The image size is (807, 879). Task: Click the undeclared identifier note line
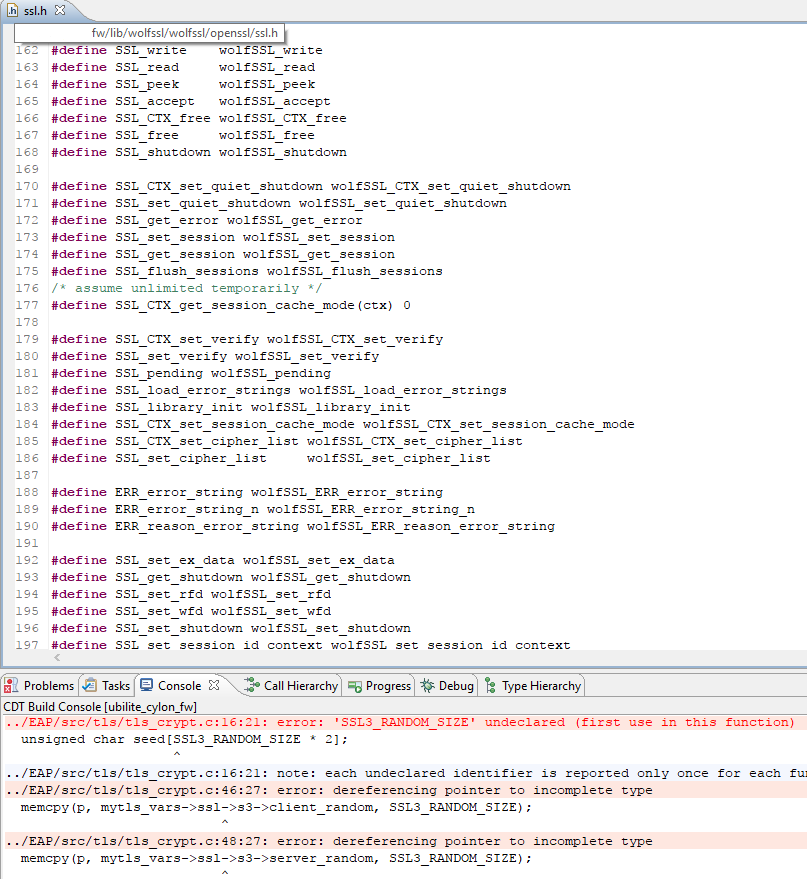(x=400, y=773)
